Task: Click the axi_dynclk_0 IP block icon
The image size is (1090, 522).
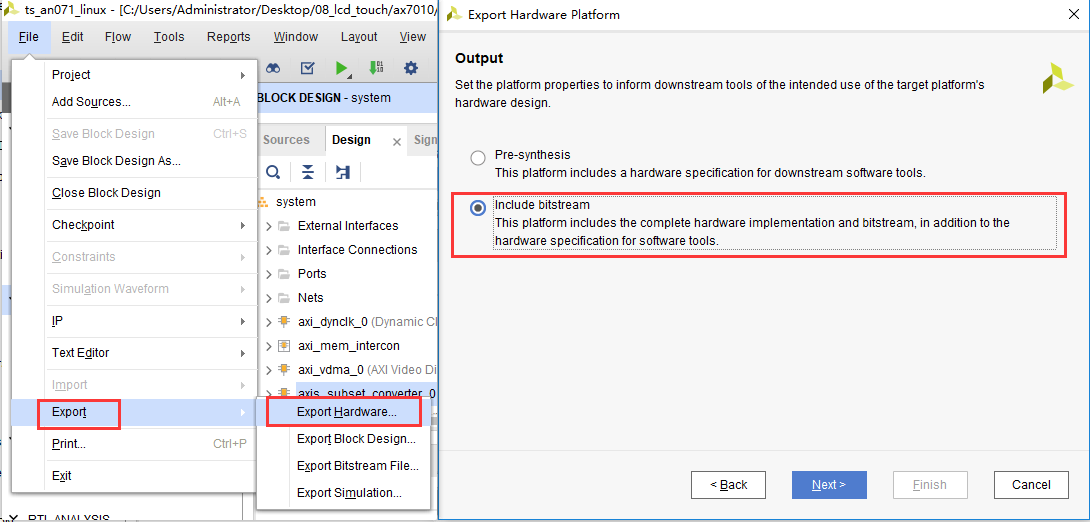Action: pos(284,322)
